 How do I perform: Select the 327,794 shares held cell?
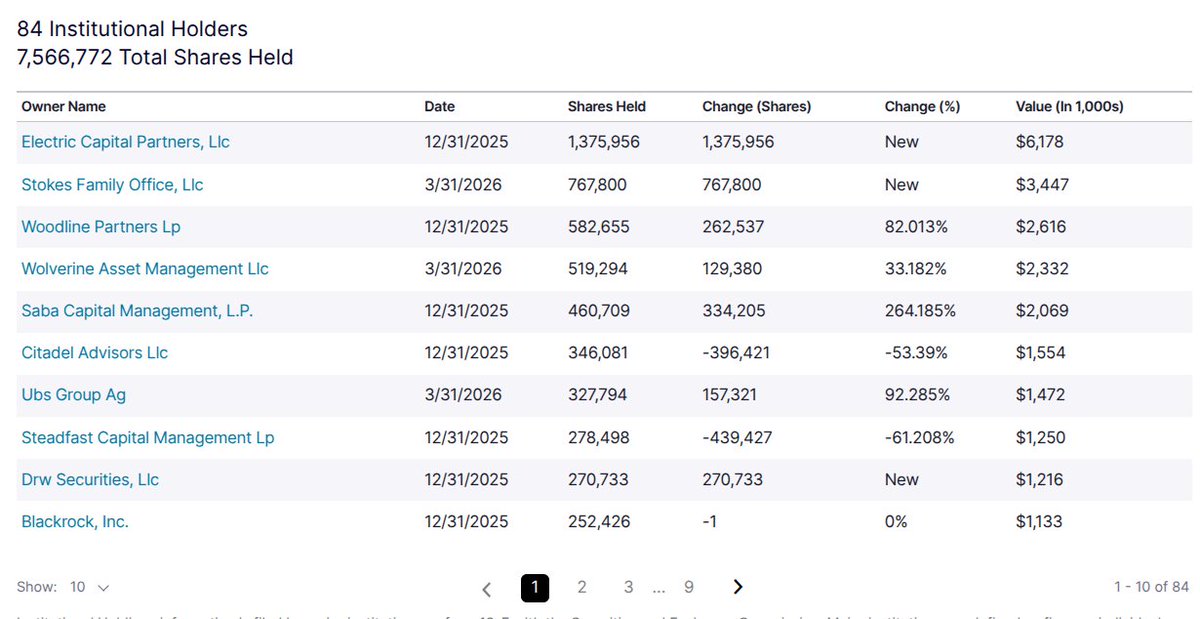click(597, 395)
